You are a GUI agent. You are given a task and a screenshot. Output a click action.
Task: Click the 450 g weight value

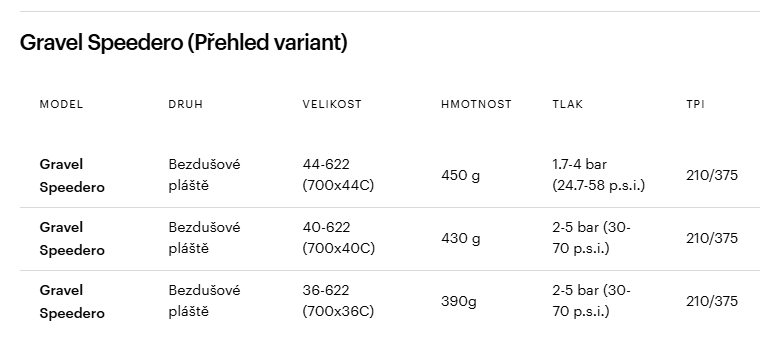460,175
